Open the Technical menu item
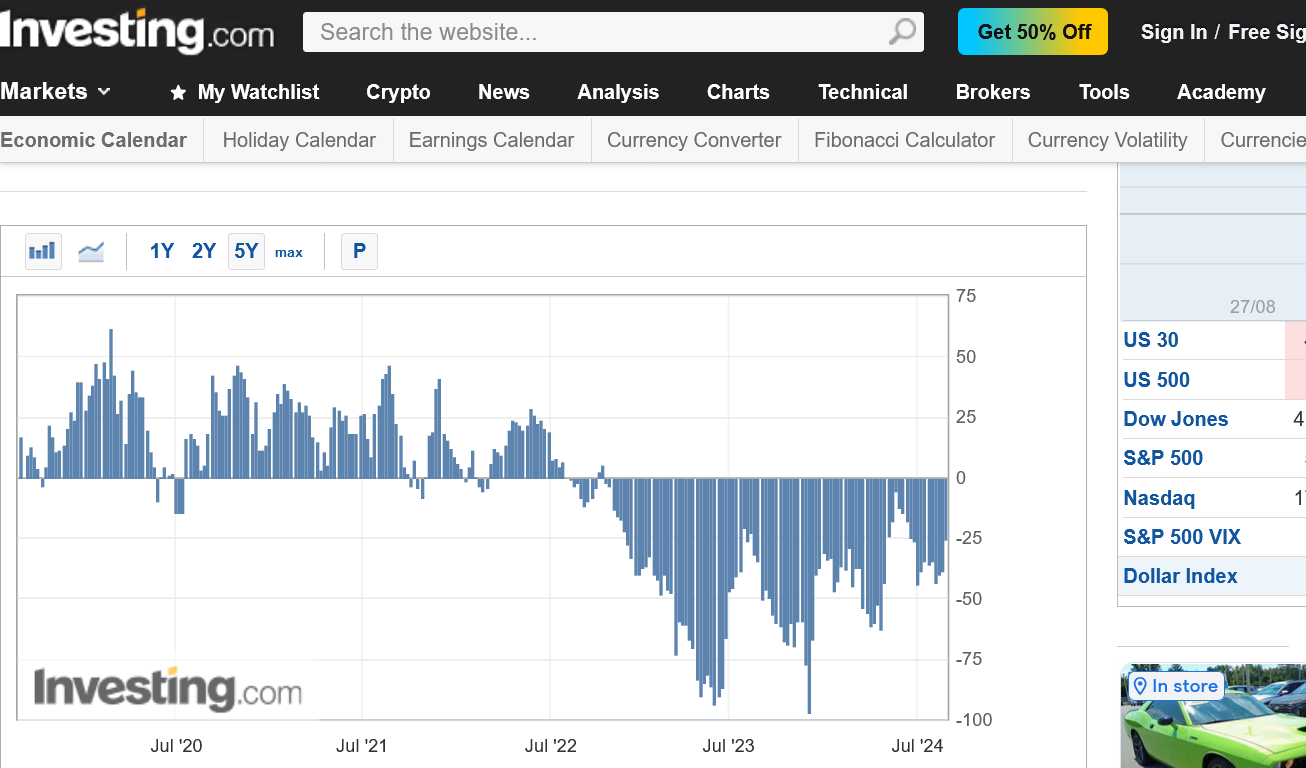The width and height of the screenshot is (1306, 768). click(x=863, y=92)
